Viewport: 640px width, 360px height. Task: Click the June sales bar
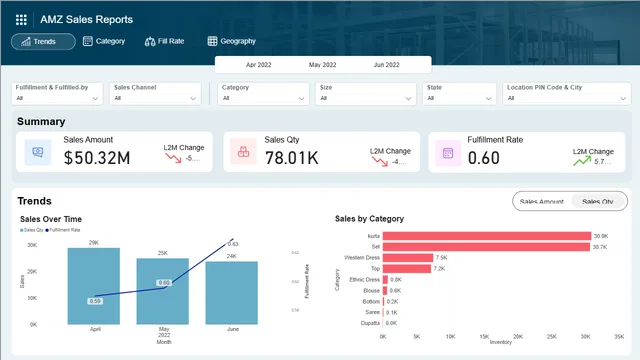coord(231,293)
